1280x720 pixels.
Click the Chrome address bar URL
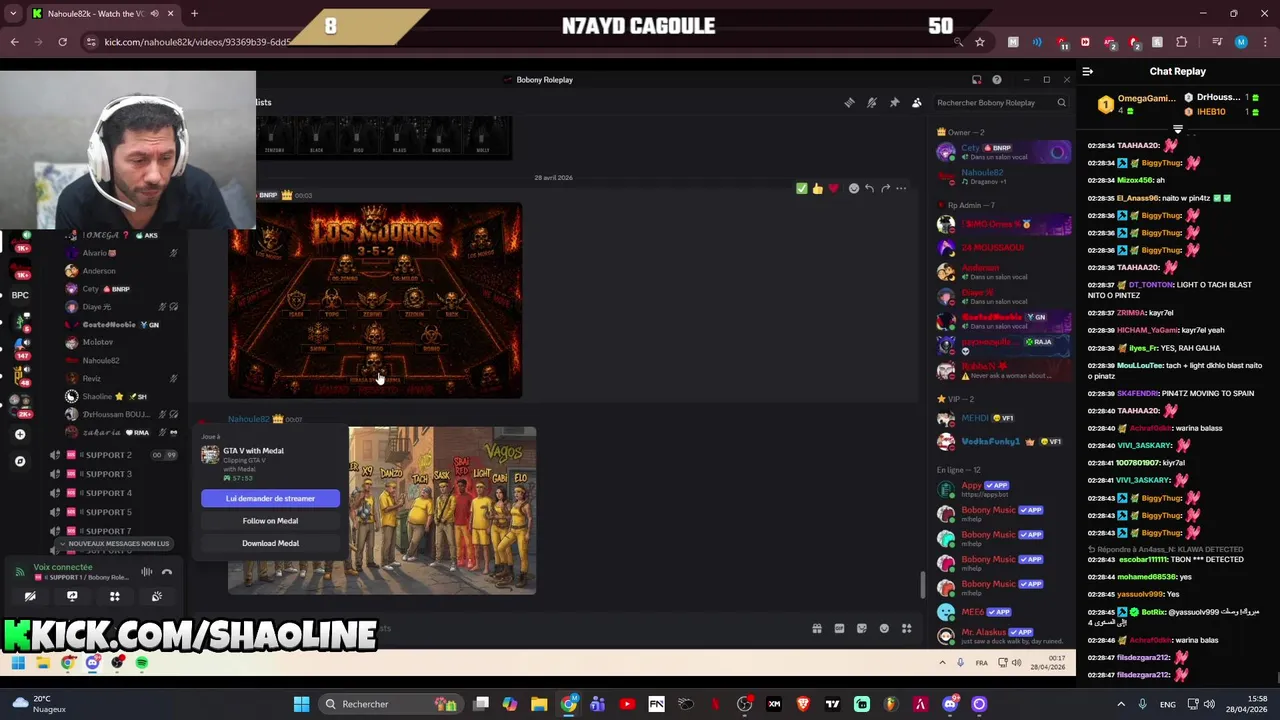pyautogui.click(x=197, y=42)
